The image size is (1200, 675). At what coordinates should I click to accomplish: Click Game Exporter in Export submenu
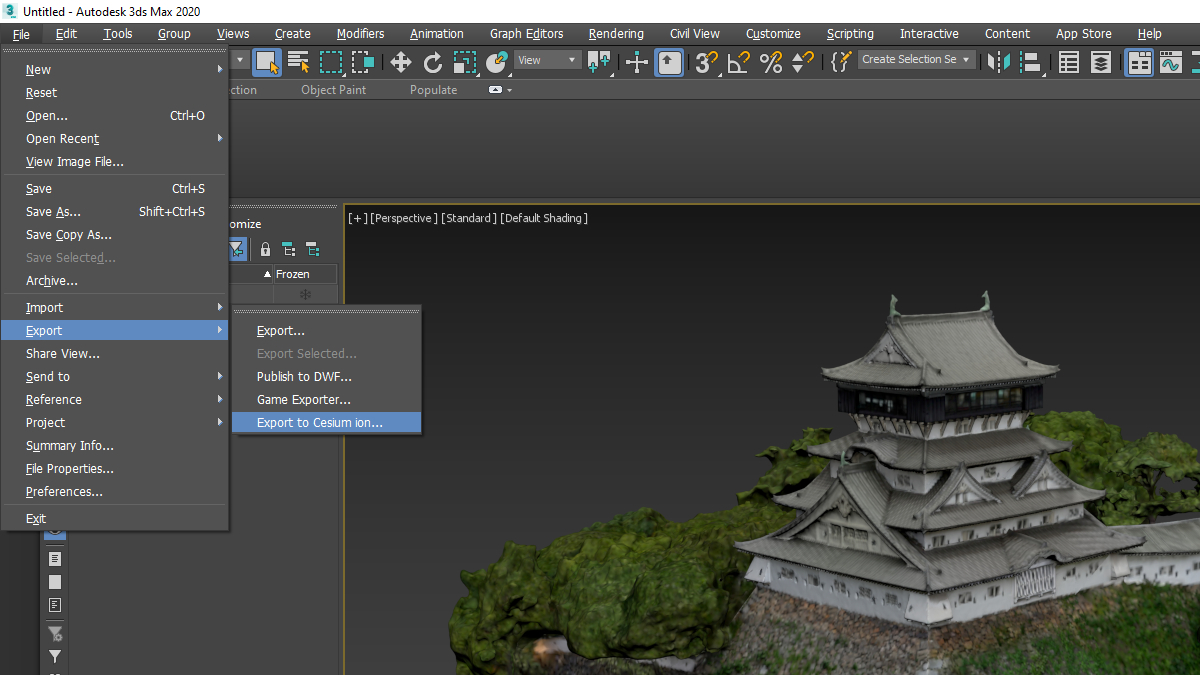click(x=304, y=400)
